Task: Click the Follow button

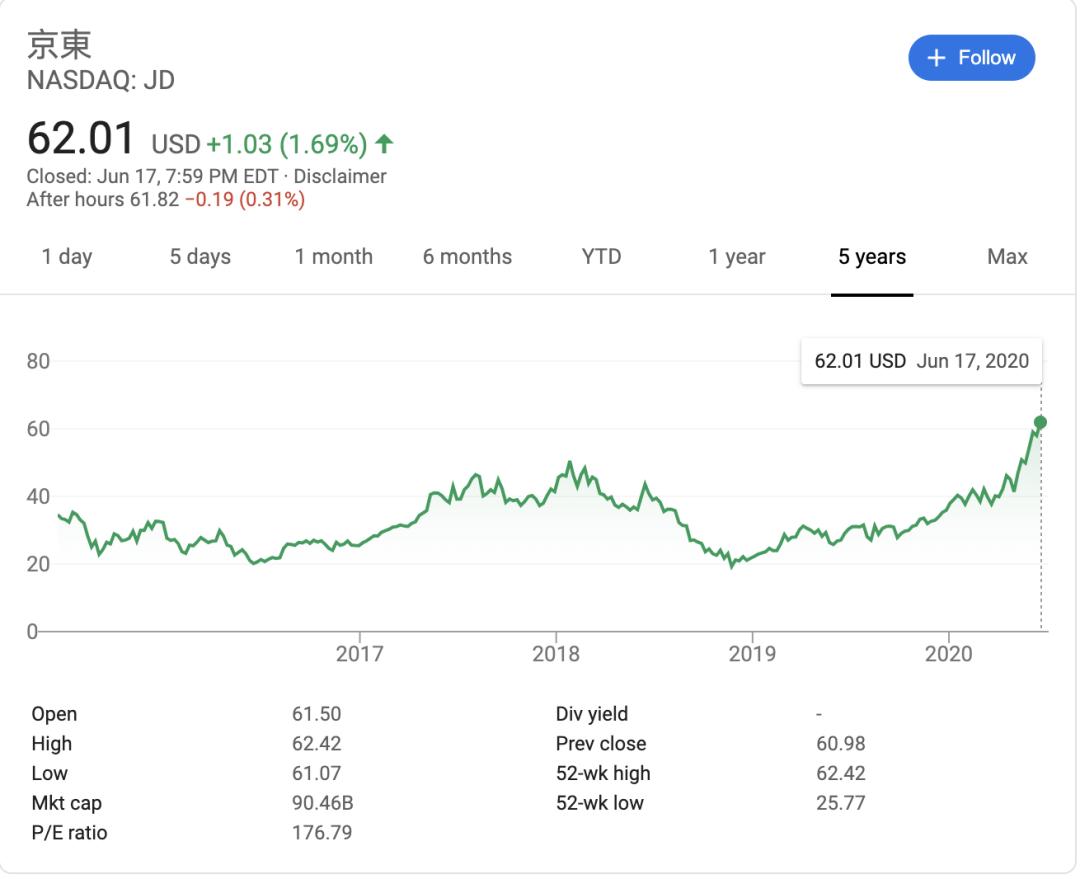Action: (x=971, y=58)
